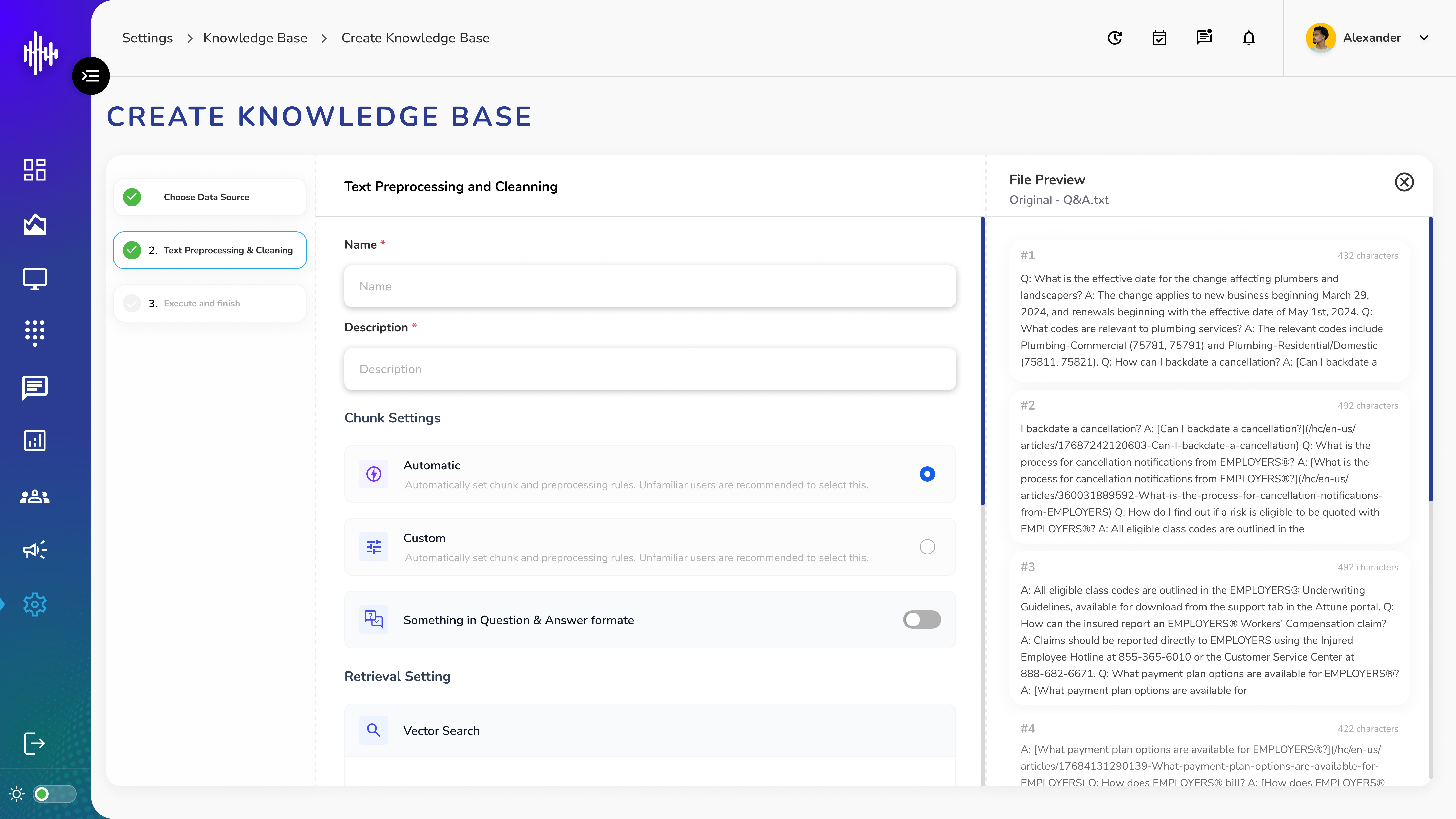This screenshot has height=819, width=1456.
Task: Click preview chunk #1 card
Action: point(1209,311)
